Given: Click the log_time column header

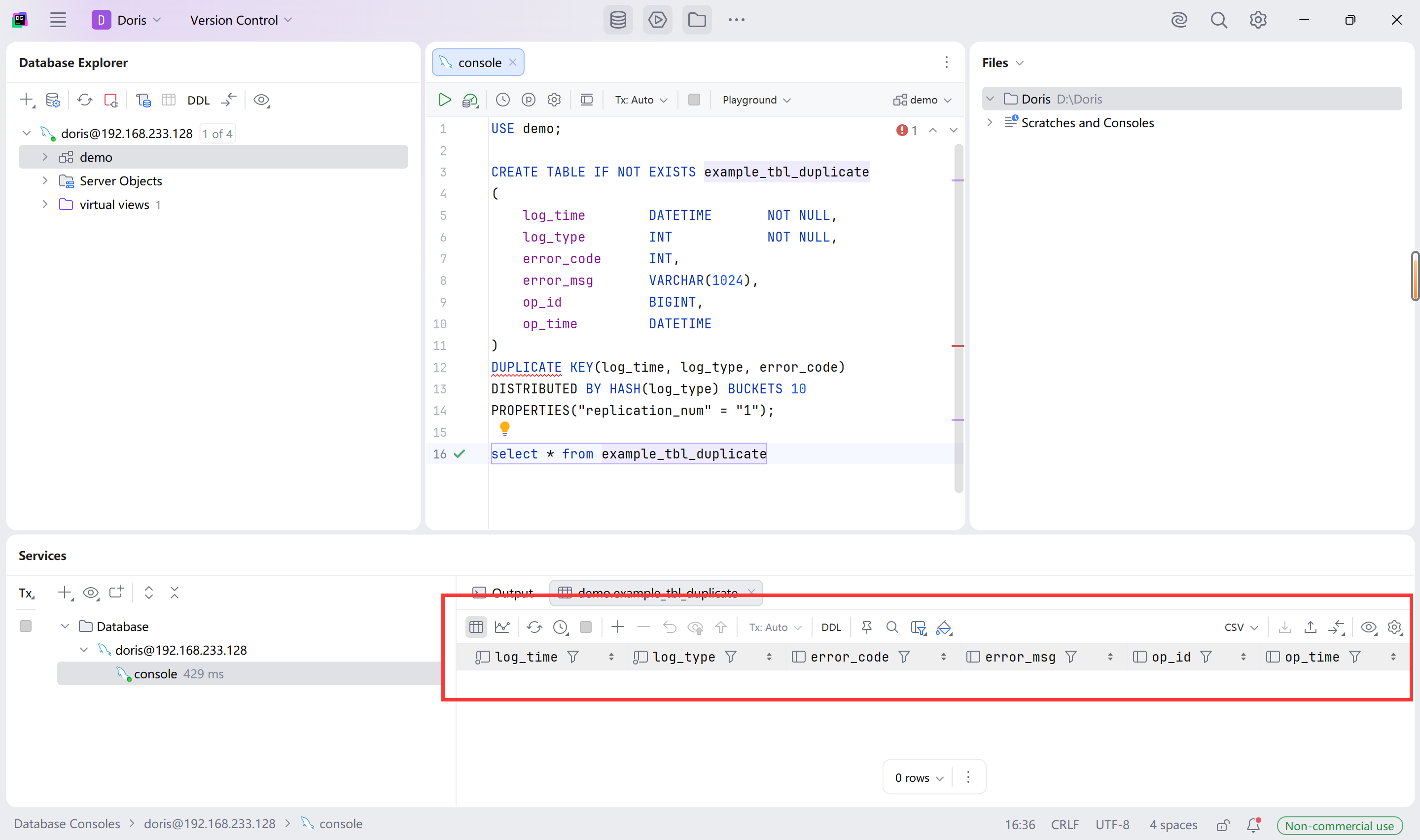Looking at the screenshot, I should (x=526, y=657).
